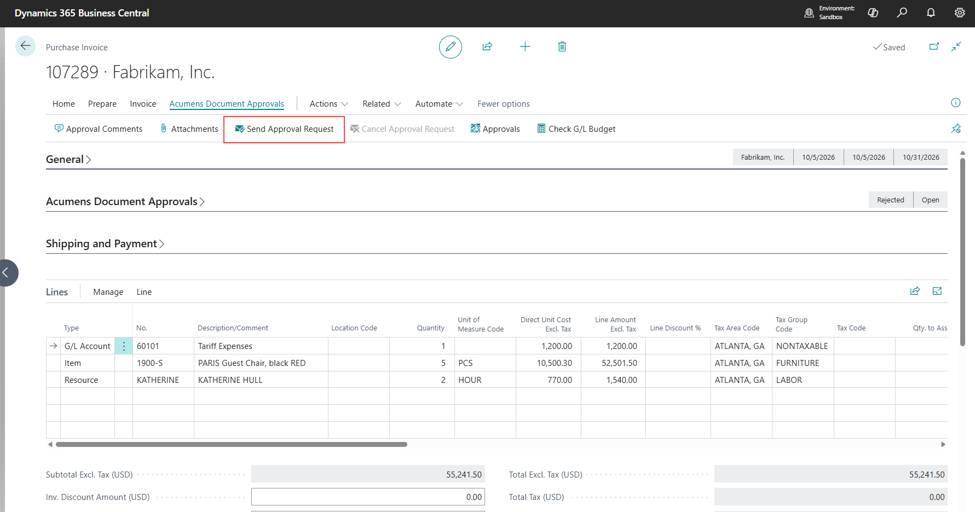
Task: Click '52,501.50' line amount cell
Action: pos(612,363)
